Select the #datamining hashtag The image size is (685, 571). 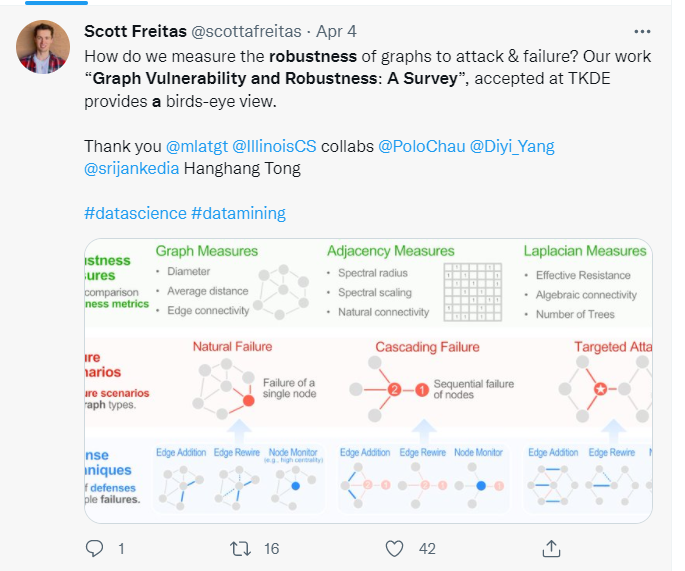[238, 212]
